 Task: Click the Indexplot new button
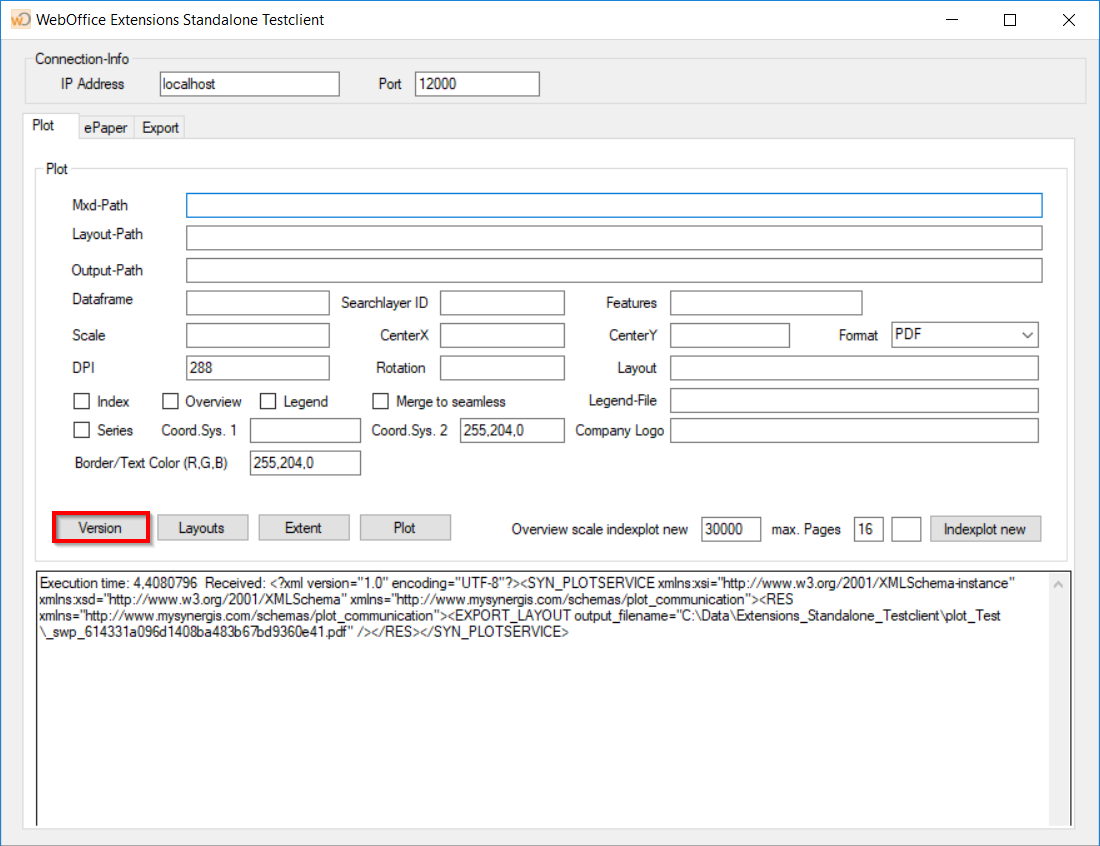click(985, 528)
